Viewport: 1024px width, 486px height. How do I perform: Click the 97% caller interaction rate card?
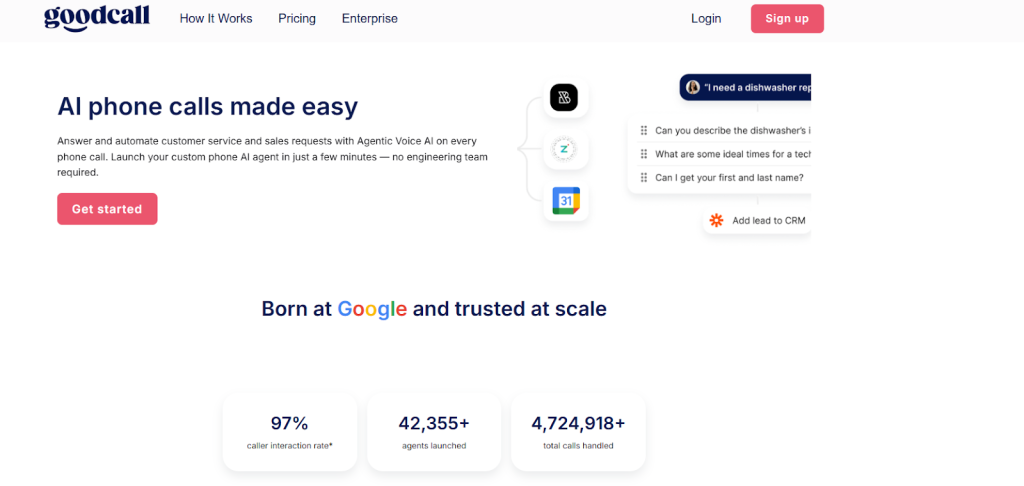tap(289, 431)
